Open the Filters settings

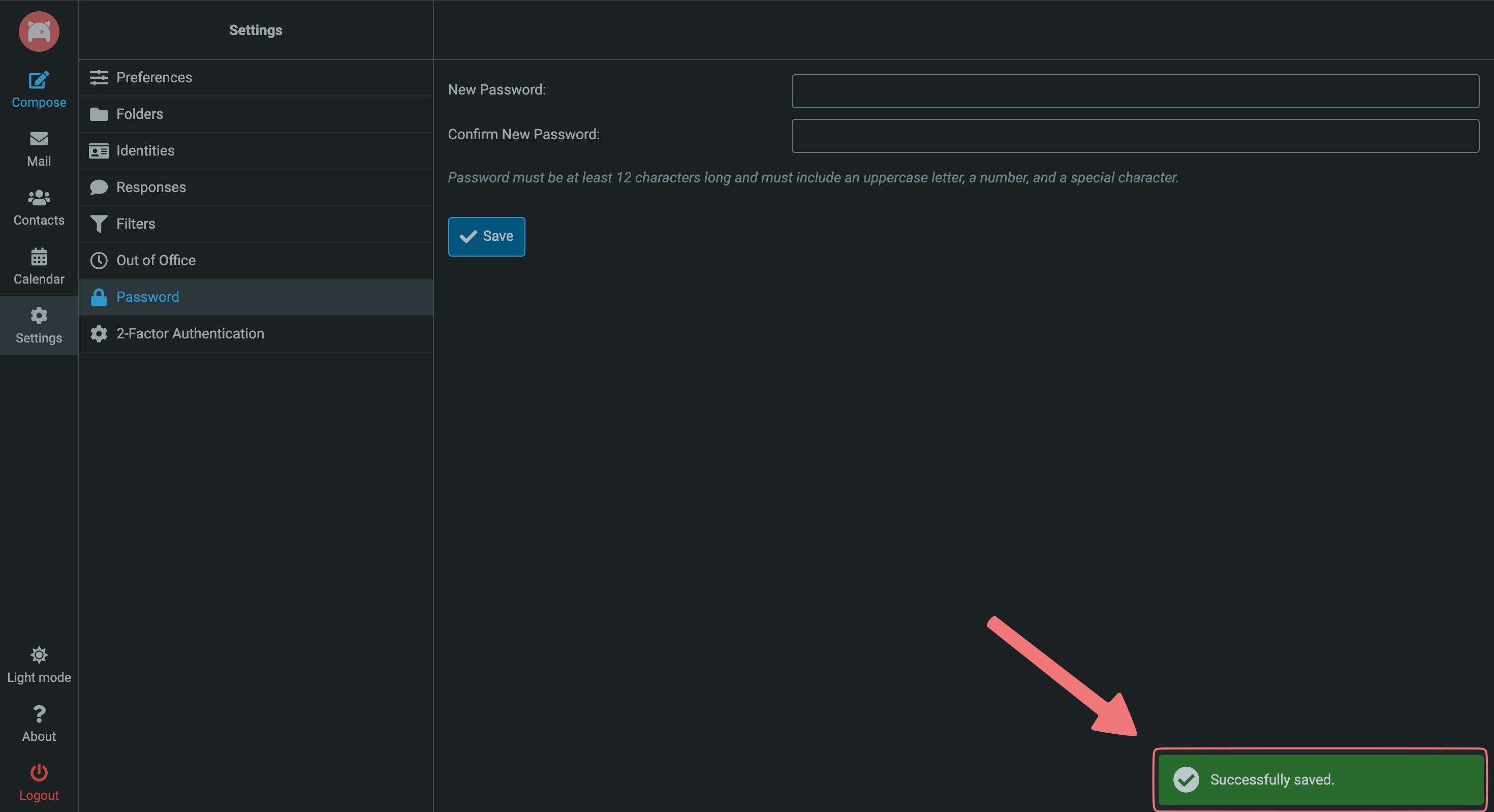click(136, 223)
